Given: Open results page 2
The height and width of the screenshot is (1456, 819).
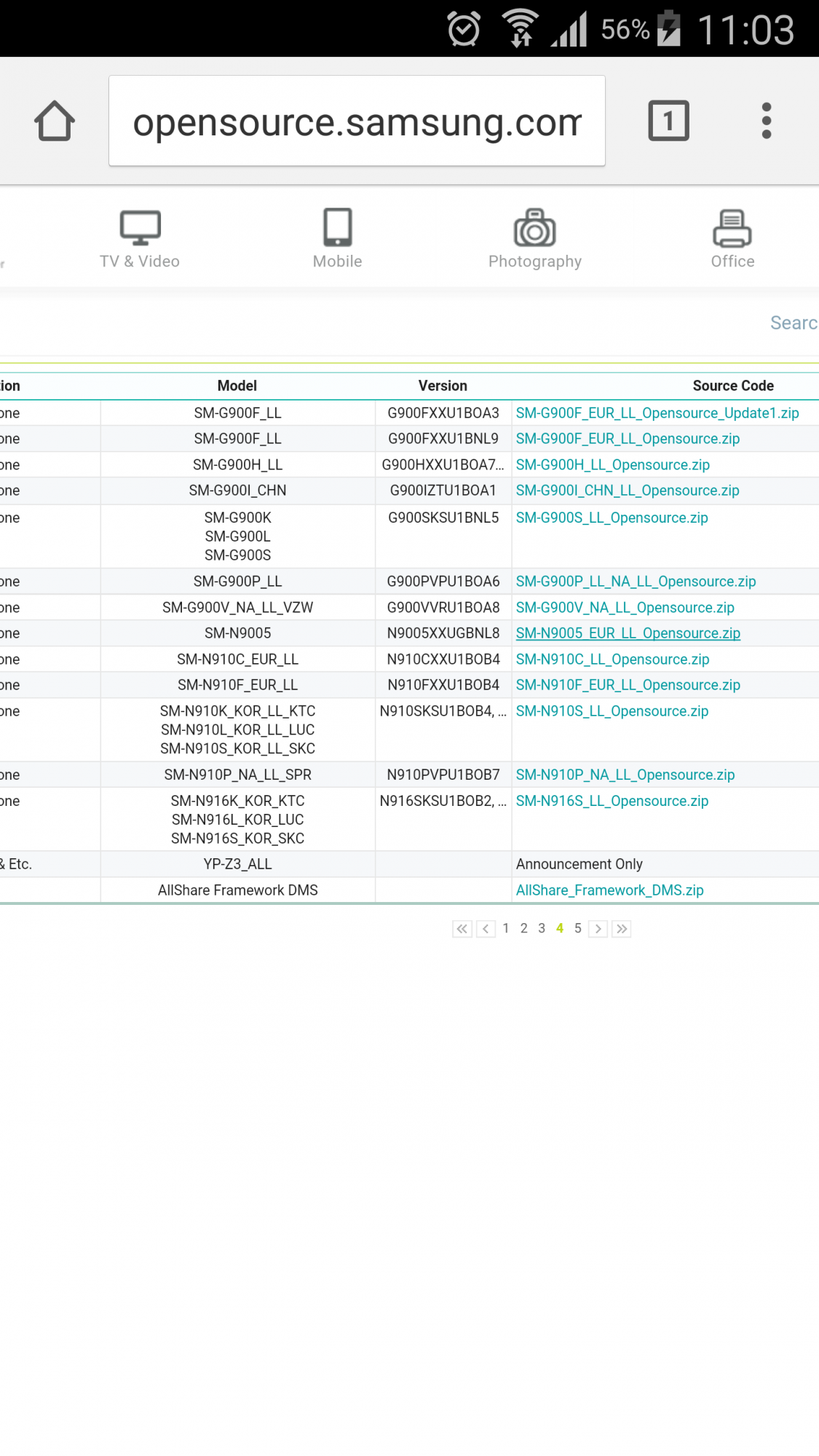Looking at the screenshot, I should click(523, 928).
